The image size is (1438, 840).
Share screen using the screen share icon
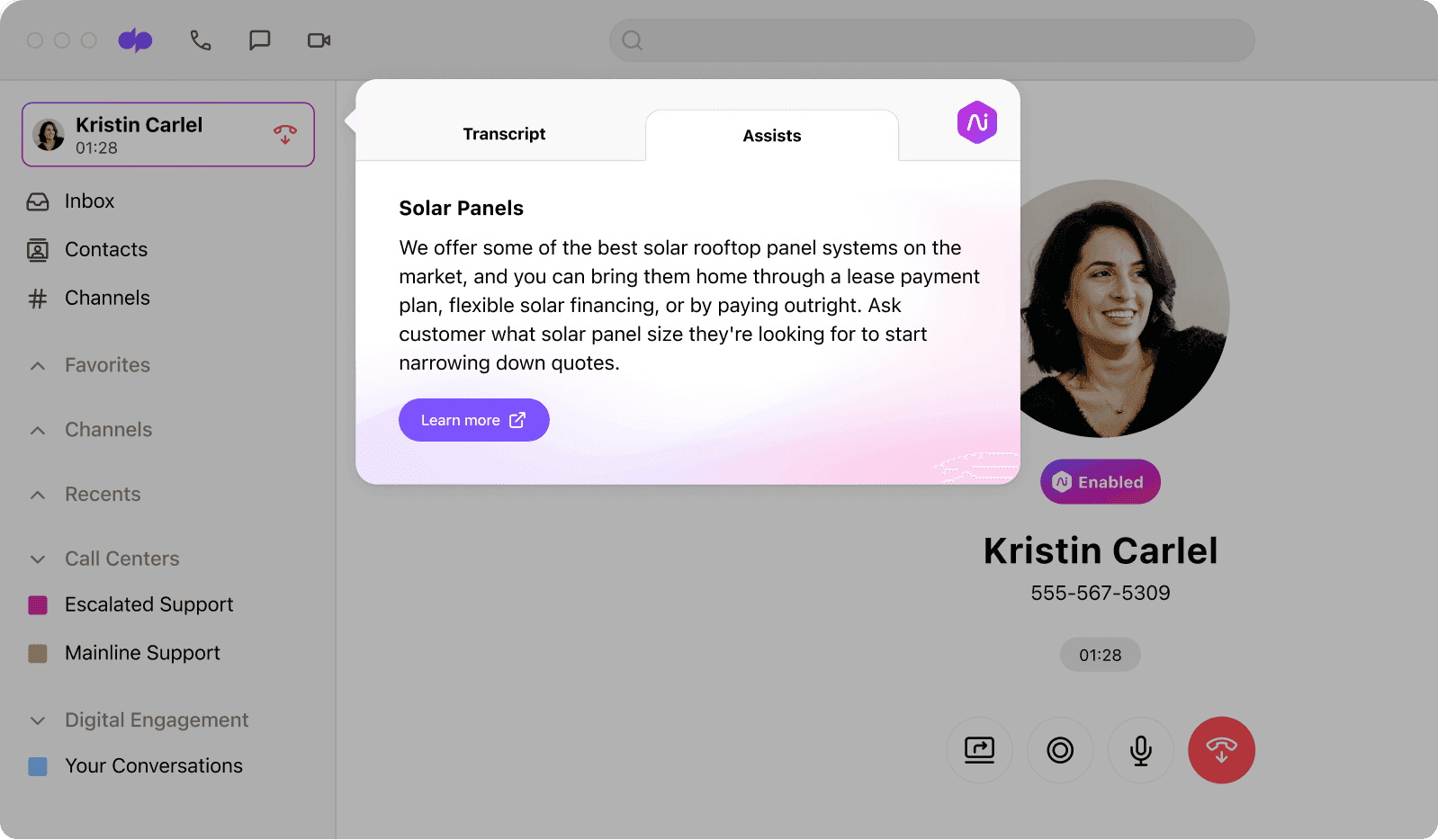tap(979, 750)
